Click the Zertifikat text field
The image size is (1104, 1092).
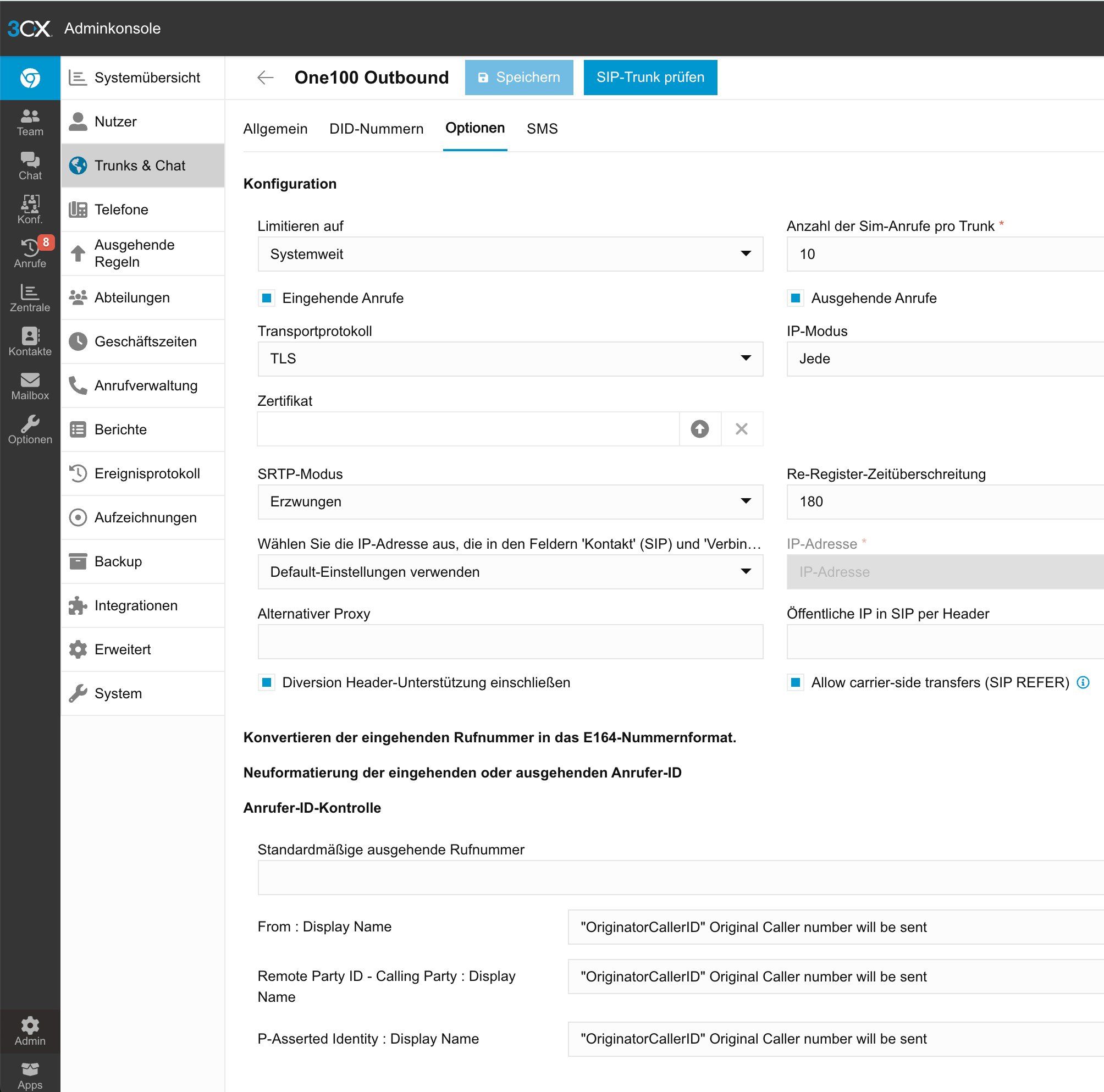(x=468, y=428)
